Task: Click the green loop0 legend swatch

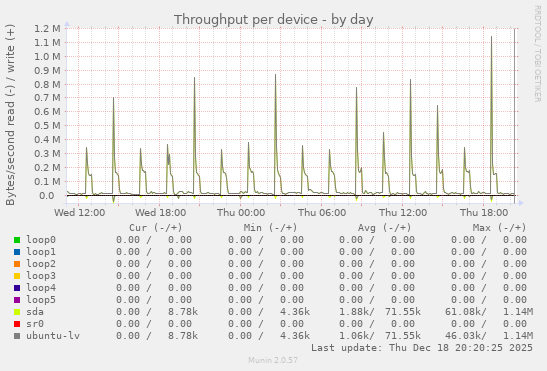Action: (x=17, y=240)
